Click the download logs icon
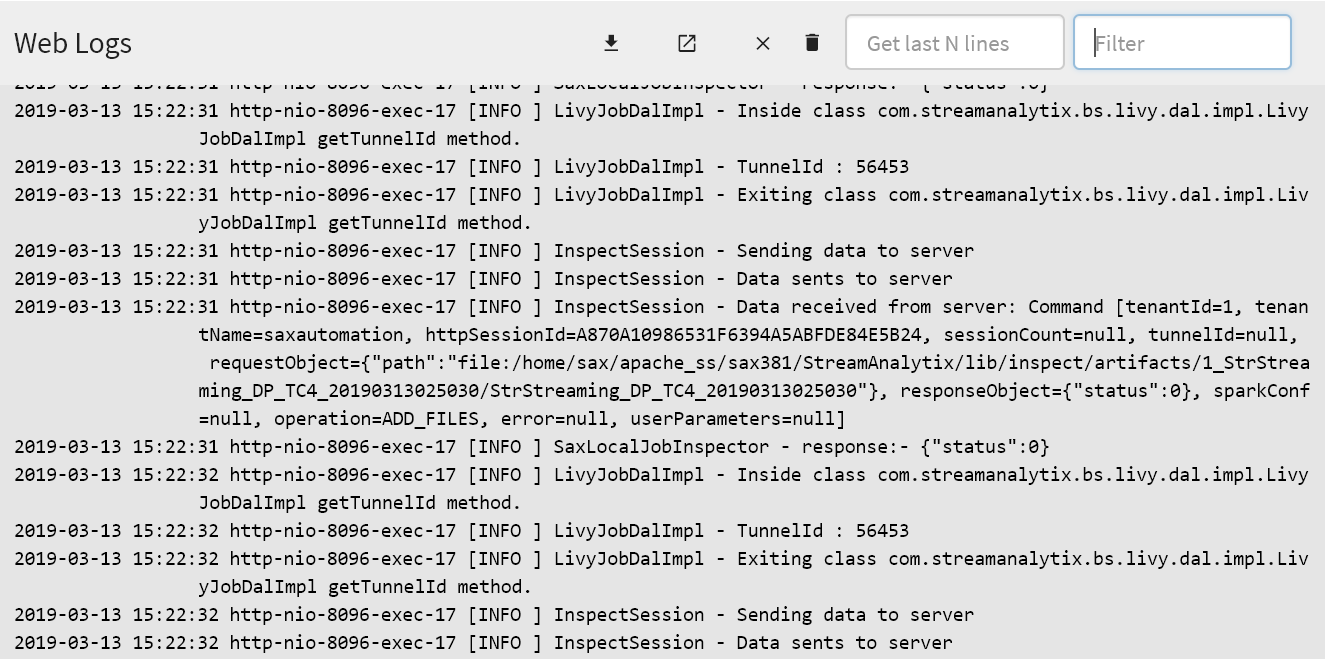The height and width of the screenshot is (659, 1325). point(611,43)
